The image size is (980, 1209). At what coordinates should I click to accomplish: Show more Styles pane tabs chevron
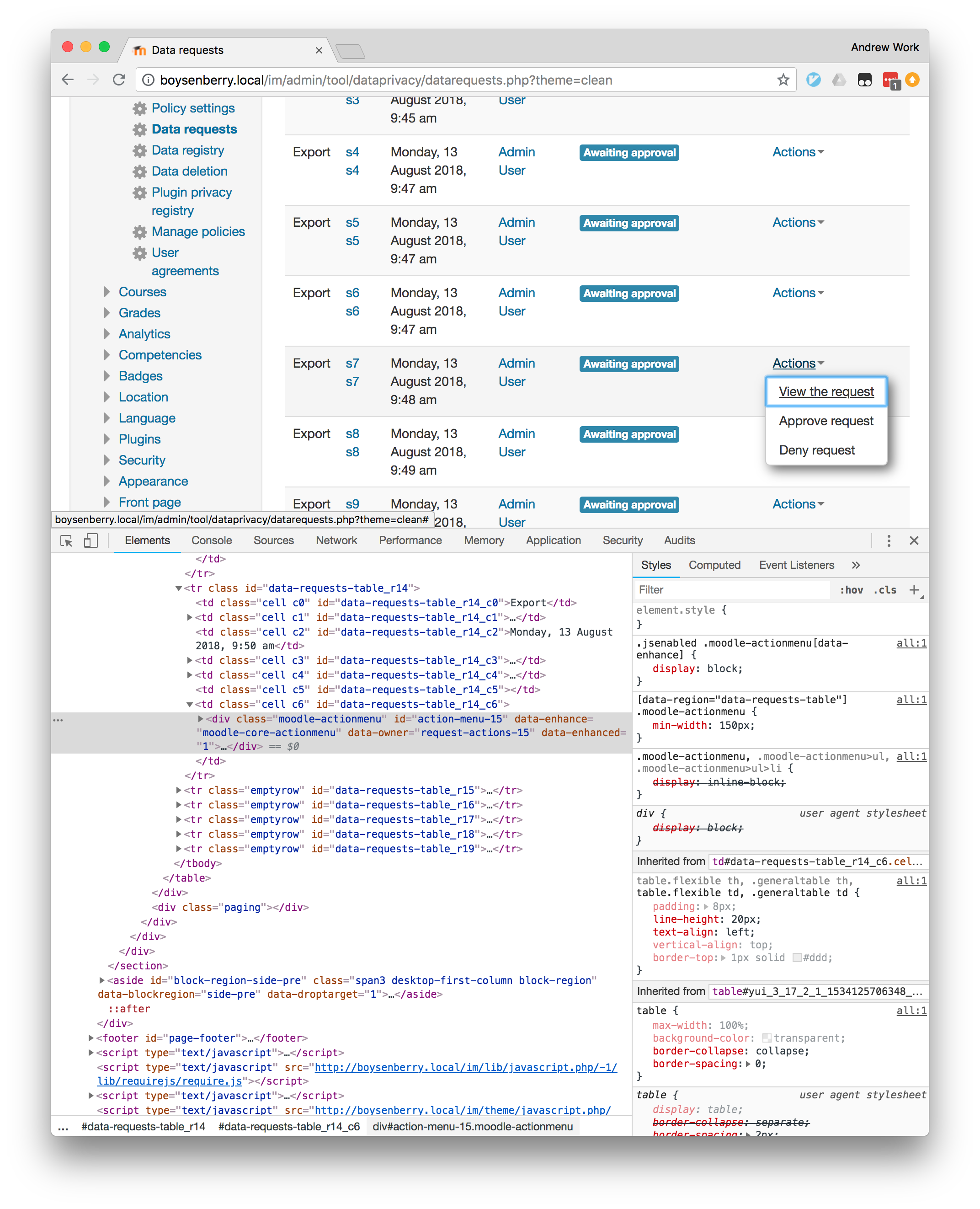856,565
